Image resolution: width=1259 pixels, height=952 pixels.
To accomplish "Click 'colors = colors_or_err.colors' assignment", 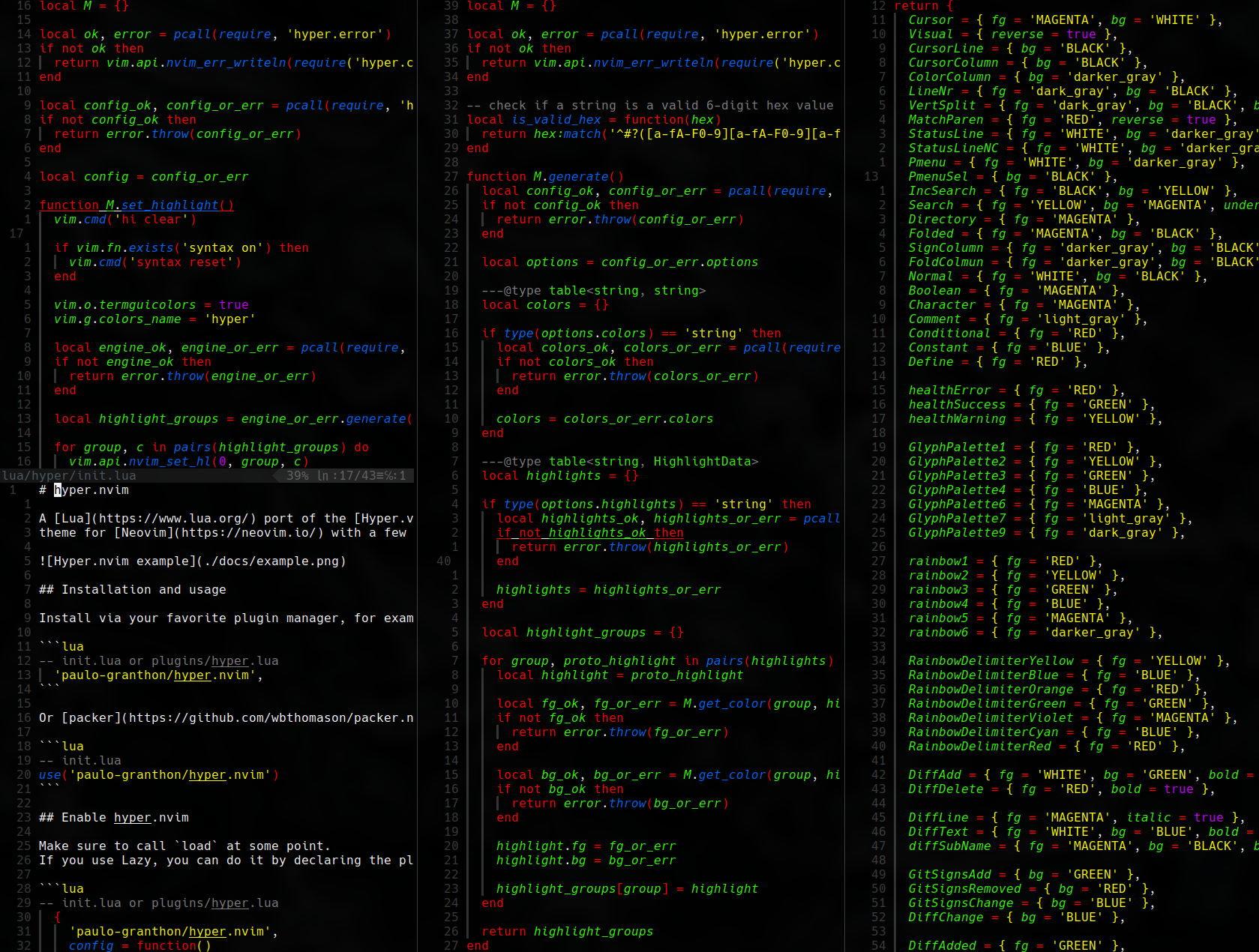I will (x=605, y=418).
